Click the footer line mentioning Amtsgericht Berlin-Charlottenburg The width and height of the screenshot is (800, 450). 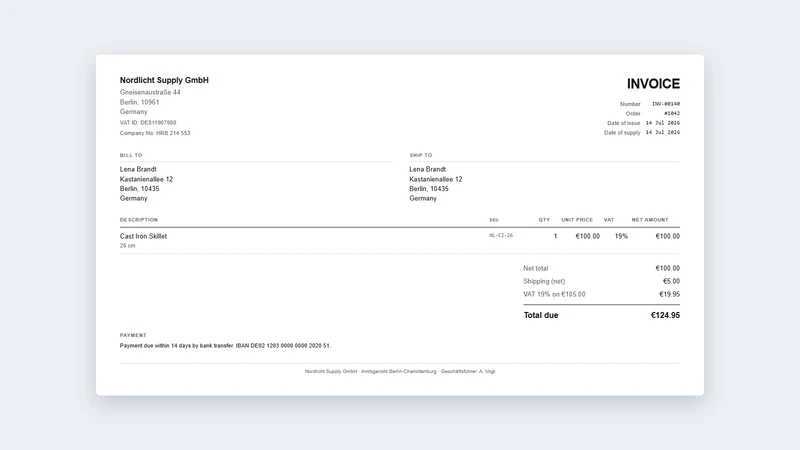[400, 371]
